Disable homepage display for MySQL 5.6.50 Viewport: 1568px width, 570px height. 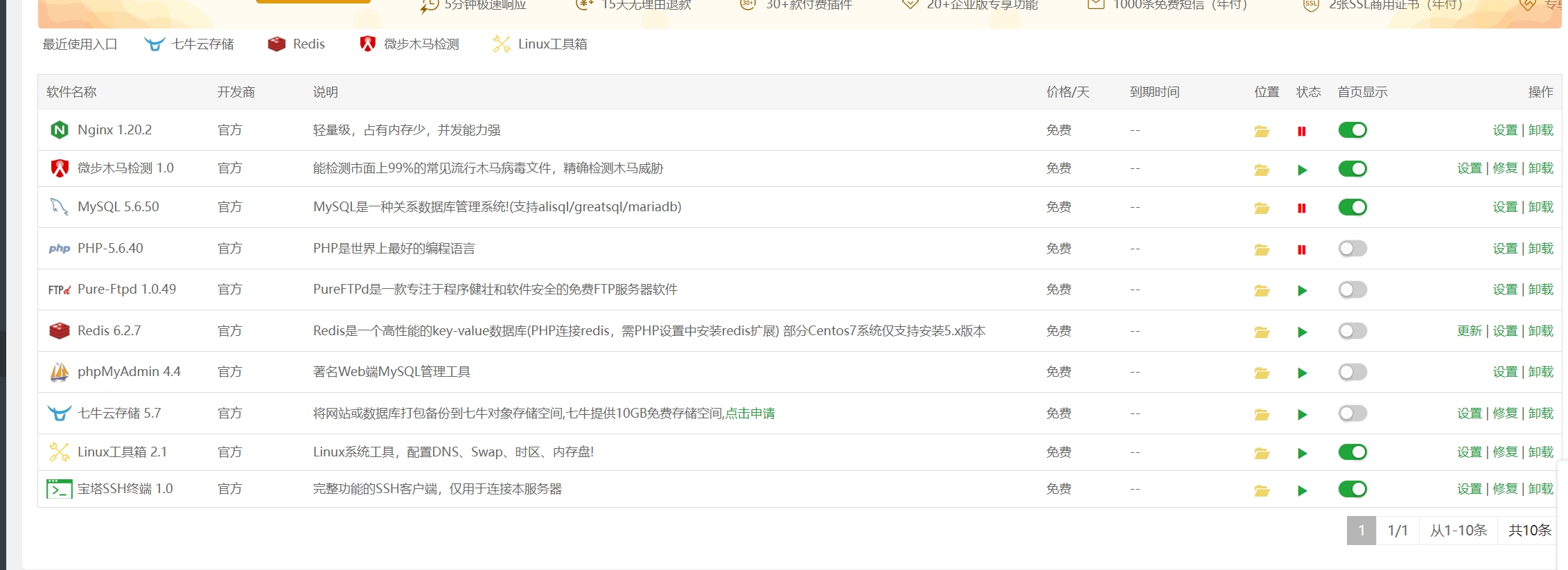click(x=1353, y=207)
